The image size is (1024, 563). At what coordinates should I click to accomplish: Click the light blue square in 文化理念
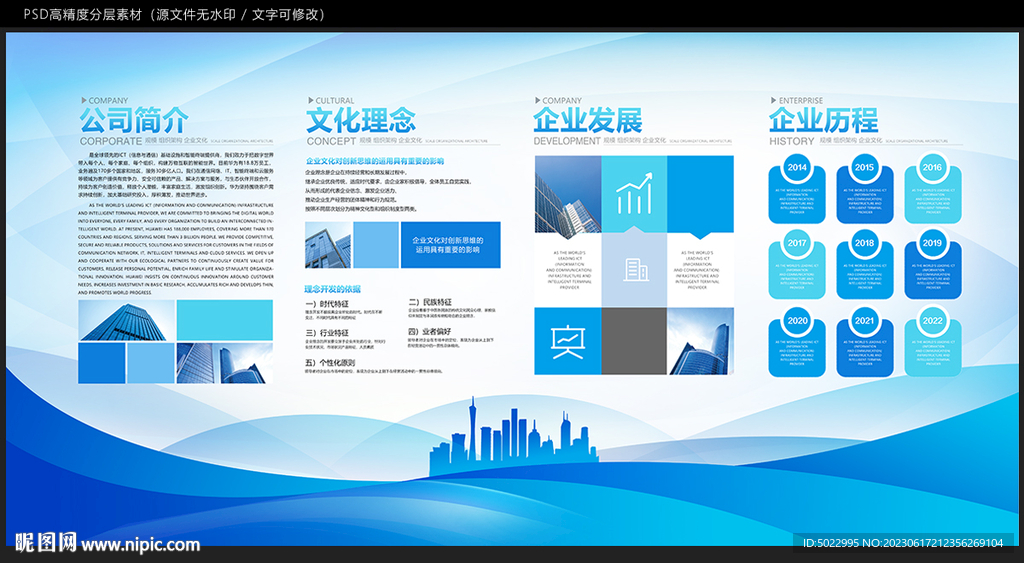pyautogui.click(x=376, y=245)
